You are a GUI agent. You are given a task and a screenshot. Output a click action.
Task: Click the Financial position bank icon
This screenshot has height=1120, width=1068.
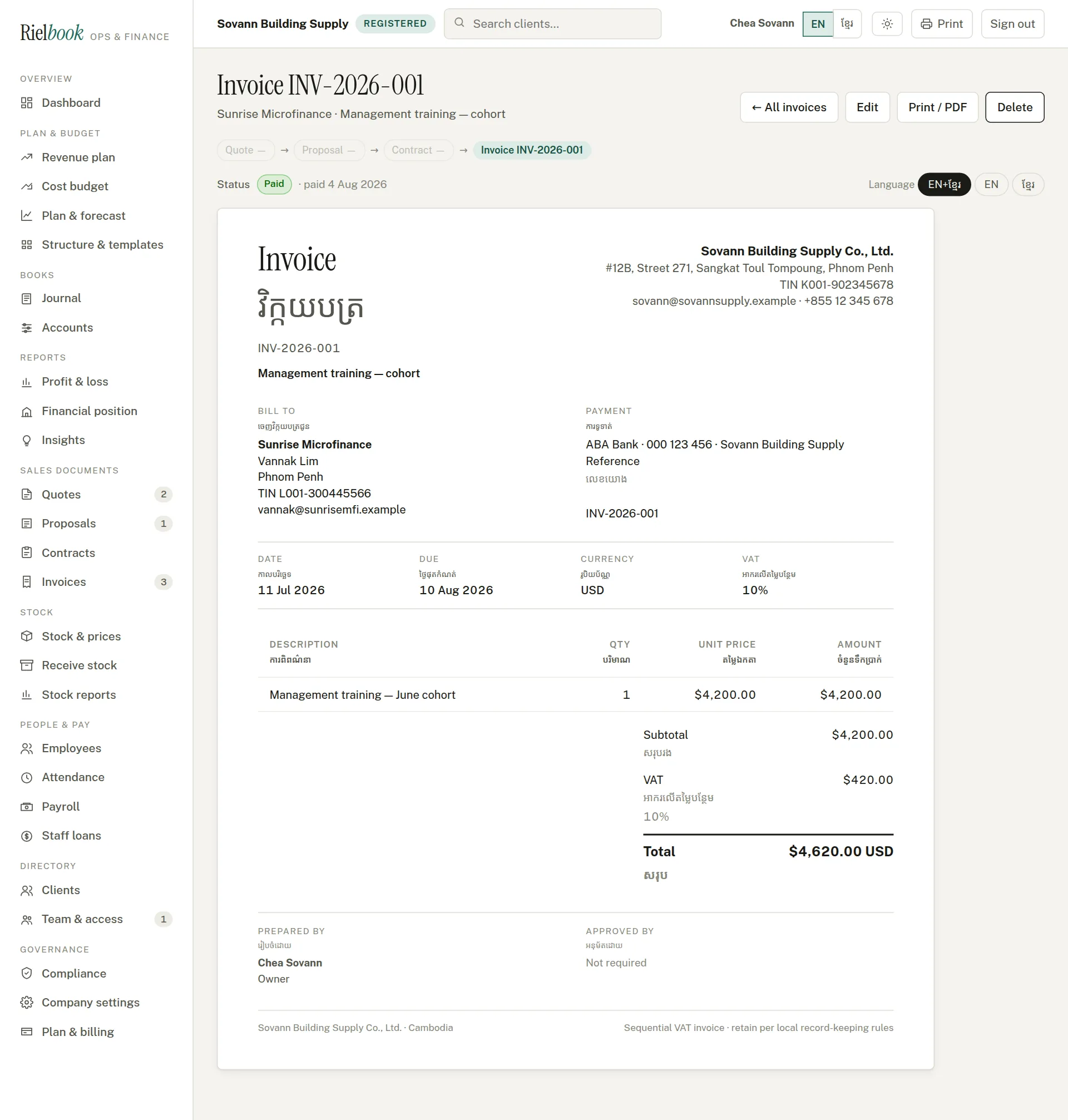[x=27, y=412]
